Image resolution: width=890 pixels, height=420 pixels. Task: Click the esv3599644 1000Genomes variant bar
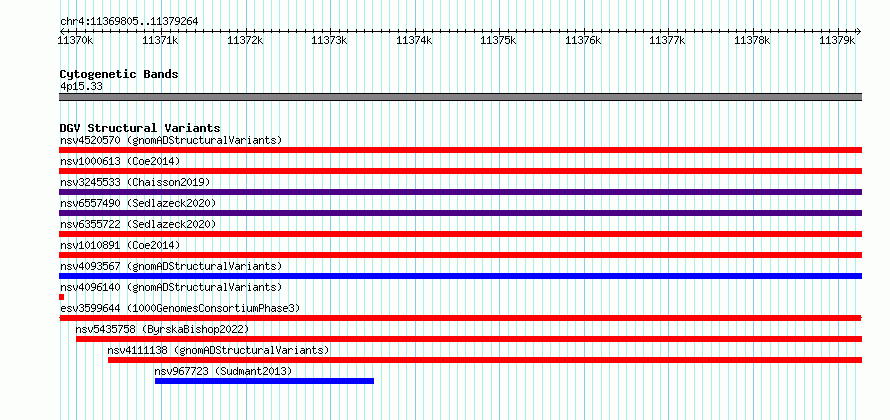[460, 318]
